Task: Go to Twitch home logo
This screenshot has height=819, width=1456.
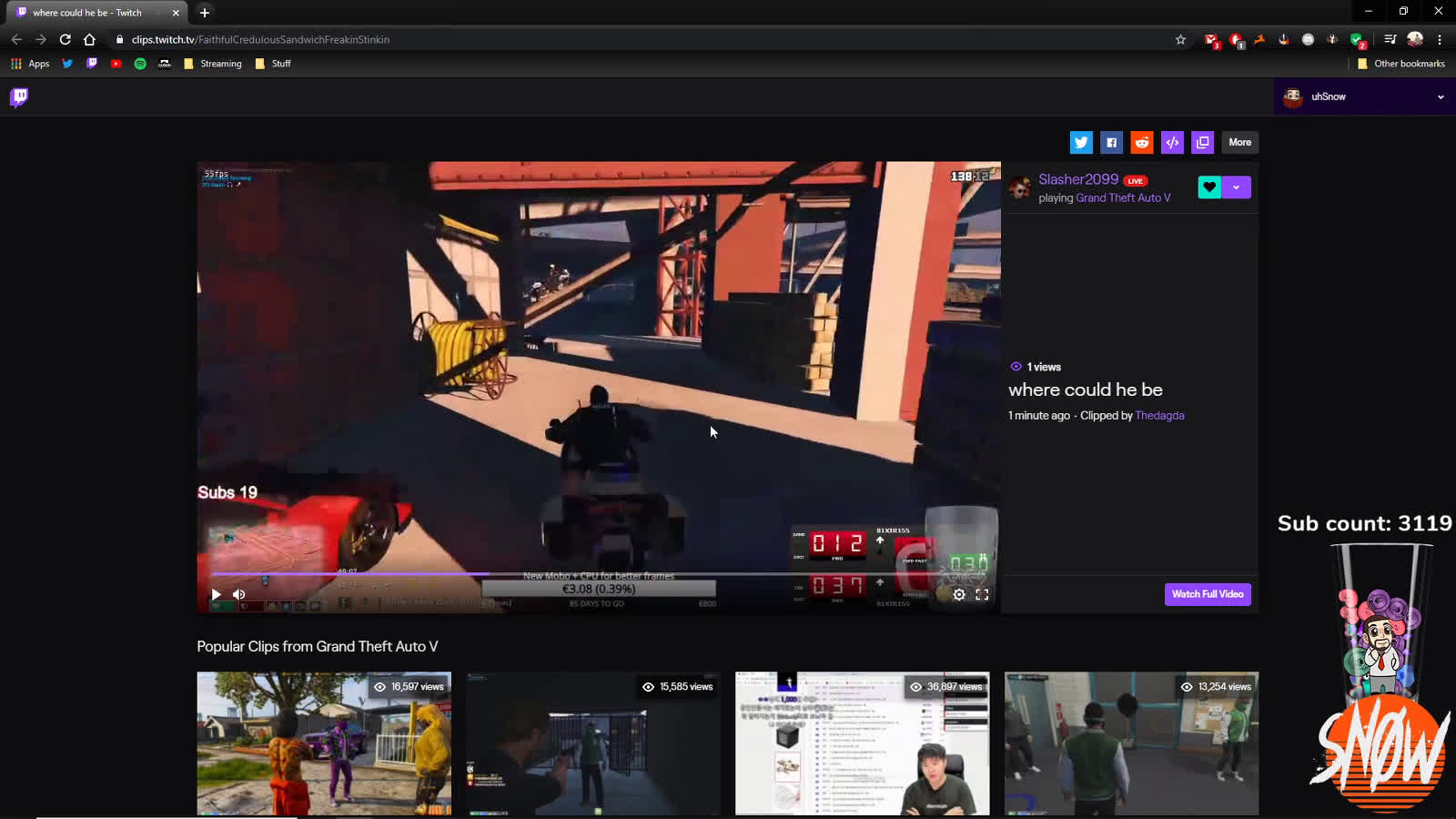Action: [x=19, y=97]
